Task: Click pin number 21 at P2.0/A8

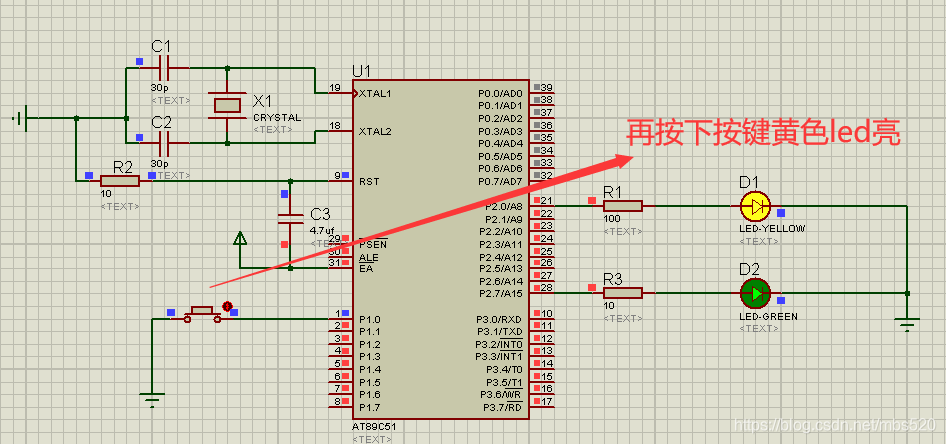Action: click(x=547, y=200)
